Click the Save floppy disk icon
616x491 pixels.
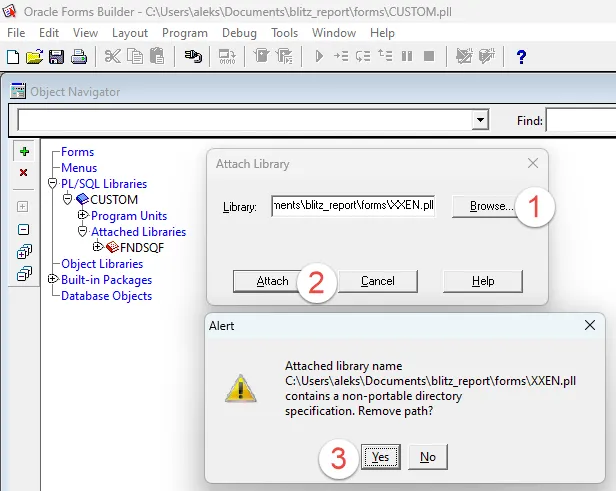tap(57, 57)
